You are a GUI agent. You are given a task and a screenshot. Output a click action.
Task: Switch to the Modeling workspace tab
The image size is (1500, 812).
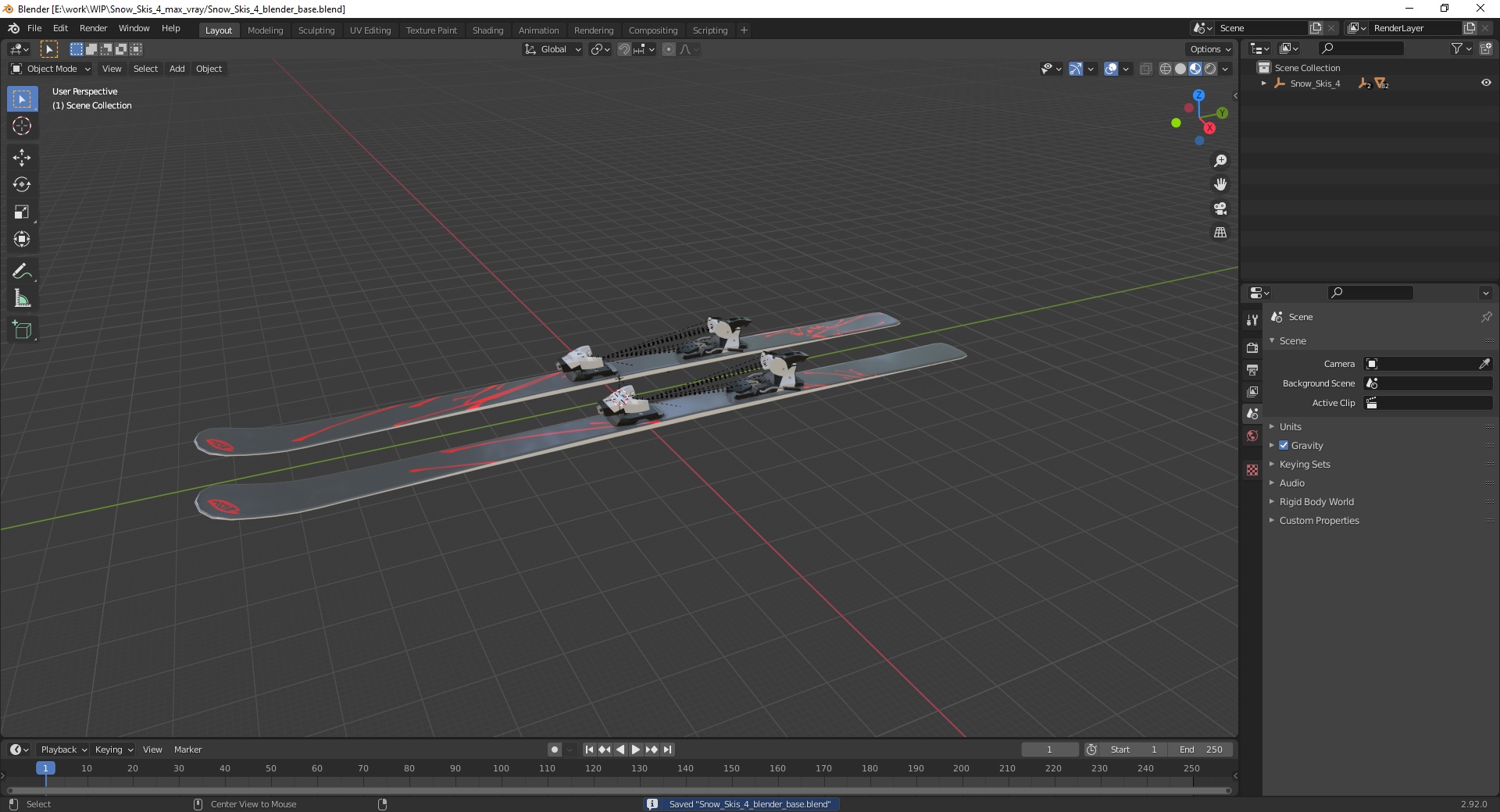pos(265,30)
